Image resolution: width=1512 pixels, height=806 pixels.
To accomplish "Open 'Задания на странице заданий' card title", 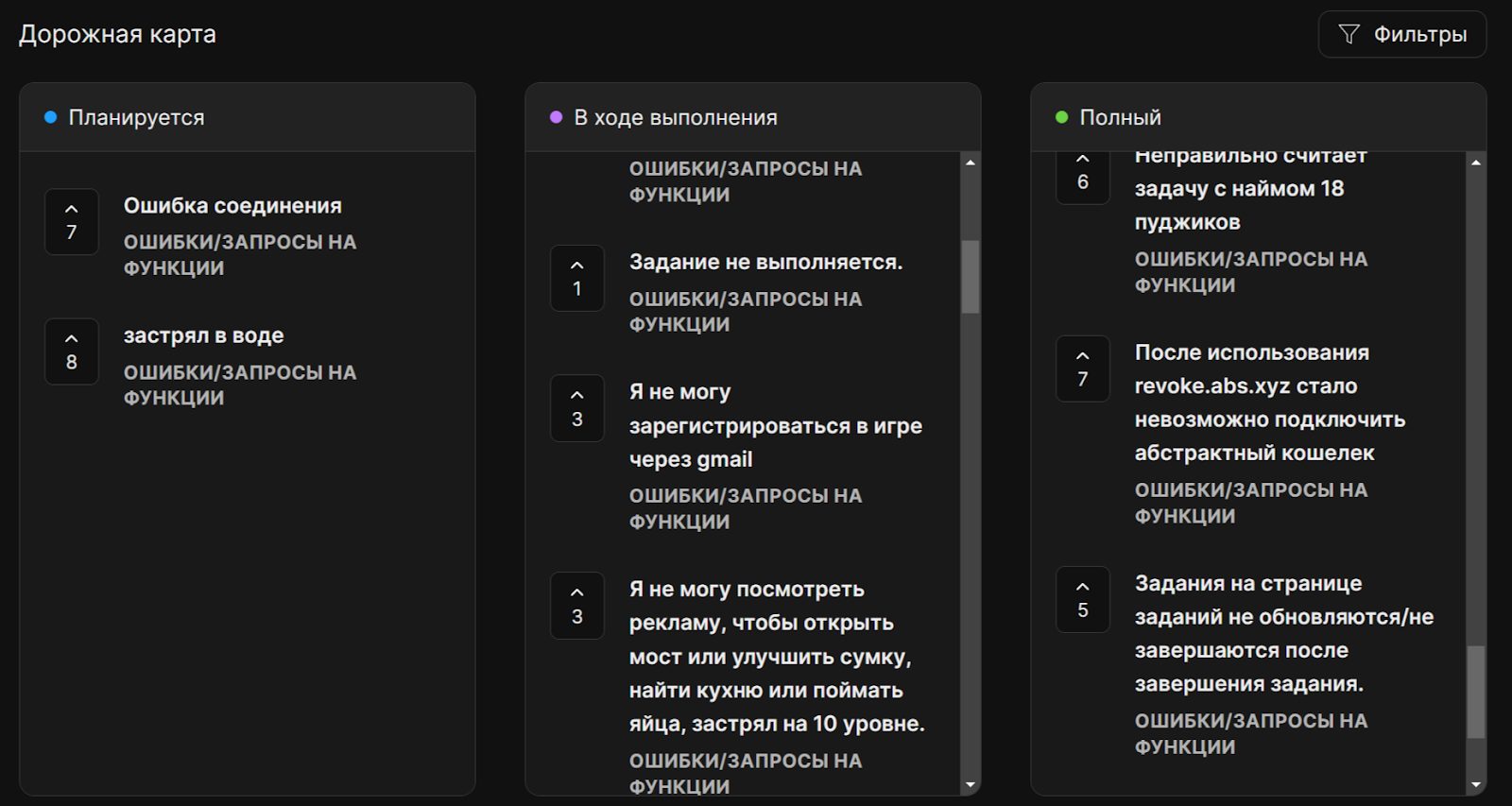I will 1284,634.
